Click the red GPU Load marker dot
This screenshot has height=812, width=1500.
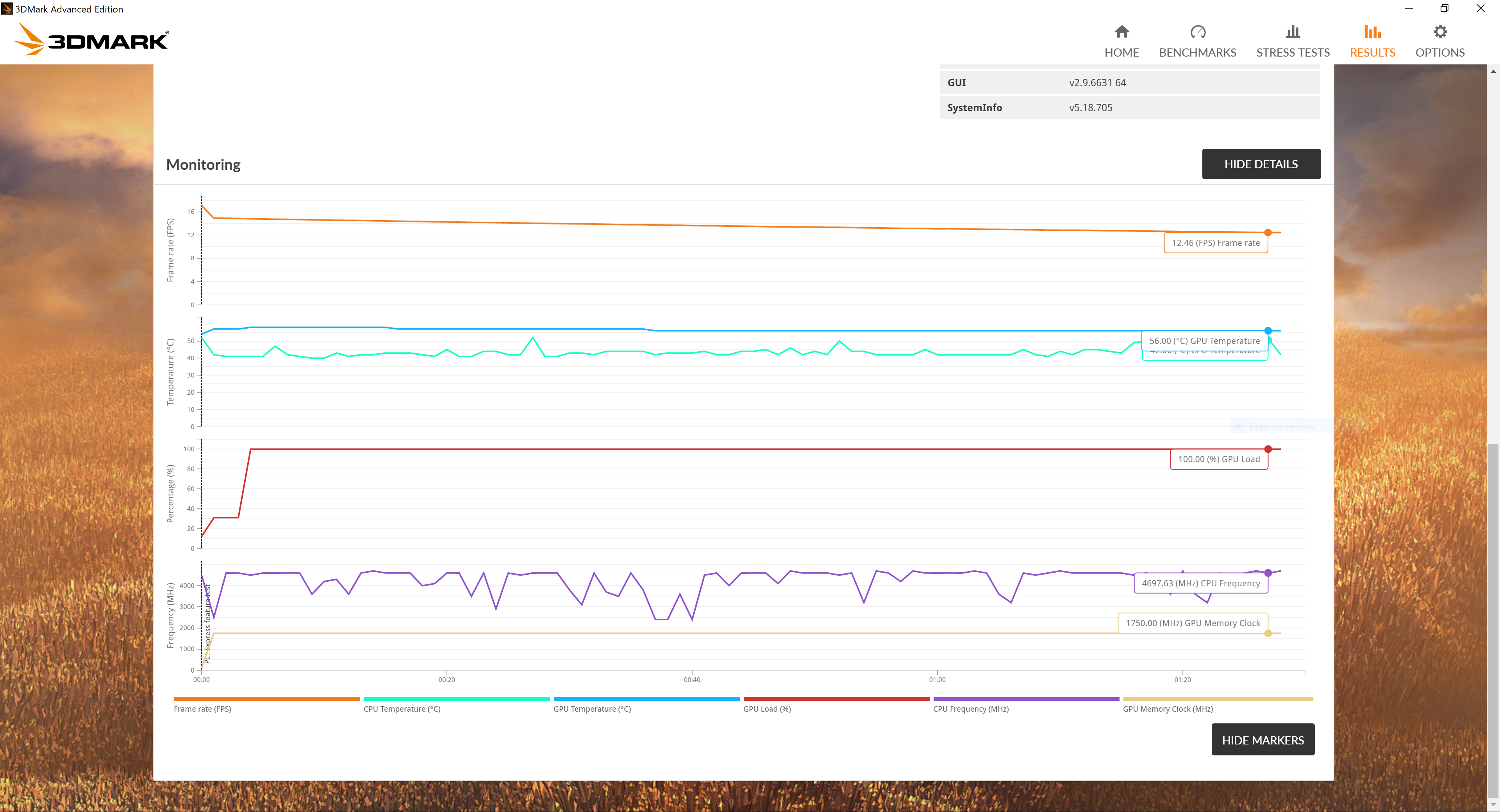(x=1268, y=449)
